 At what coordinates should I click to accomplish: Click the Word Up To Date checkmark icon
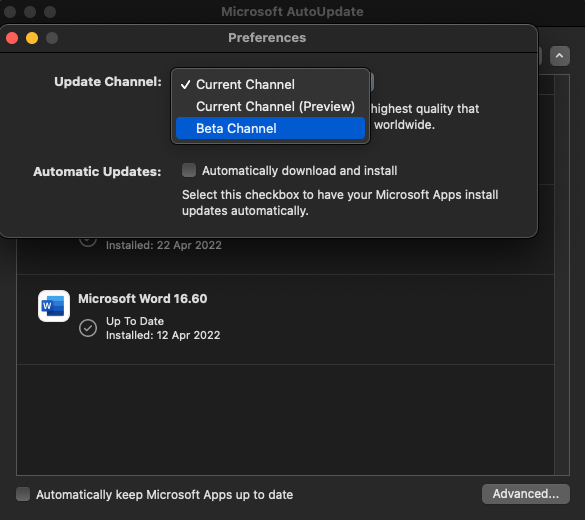pos(88,328)
